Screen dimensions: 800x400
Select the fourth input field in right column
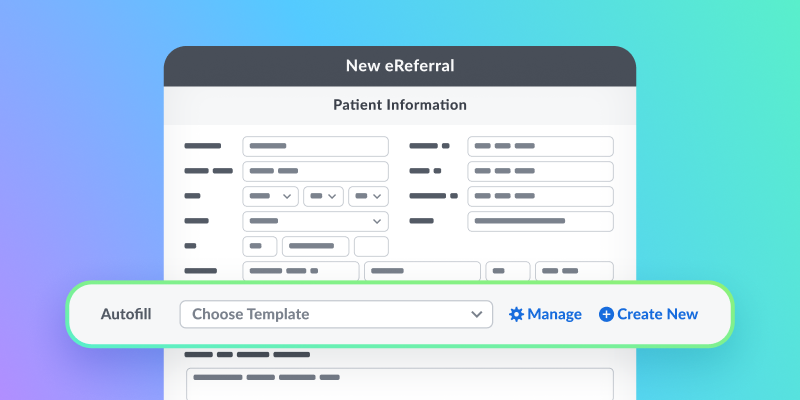(x=540, y=221)
